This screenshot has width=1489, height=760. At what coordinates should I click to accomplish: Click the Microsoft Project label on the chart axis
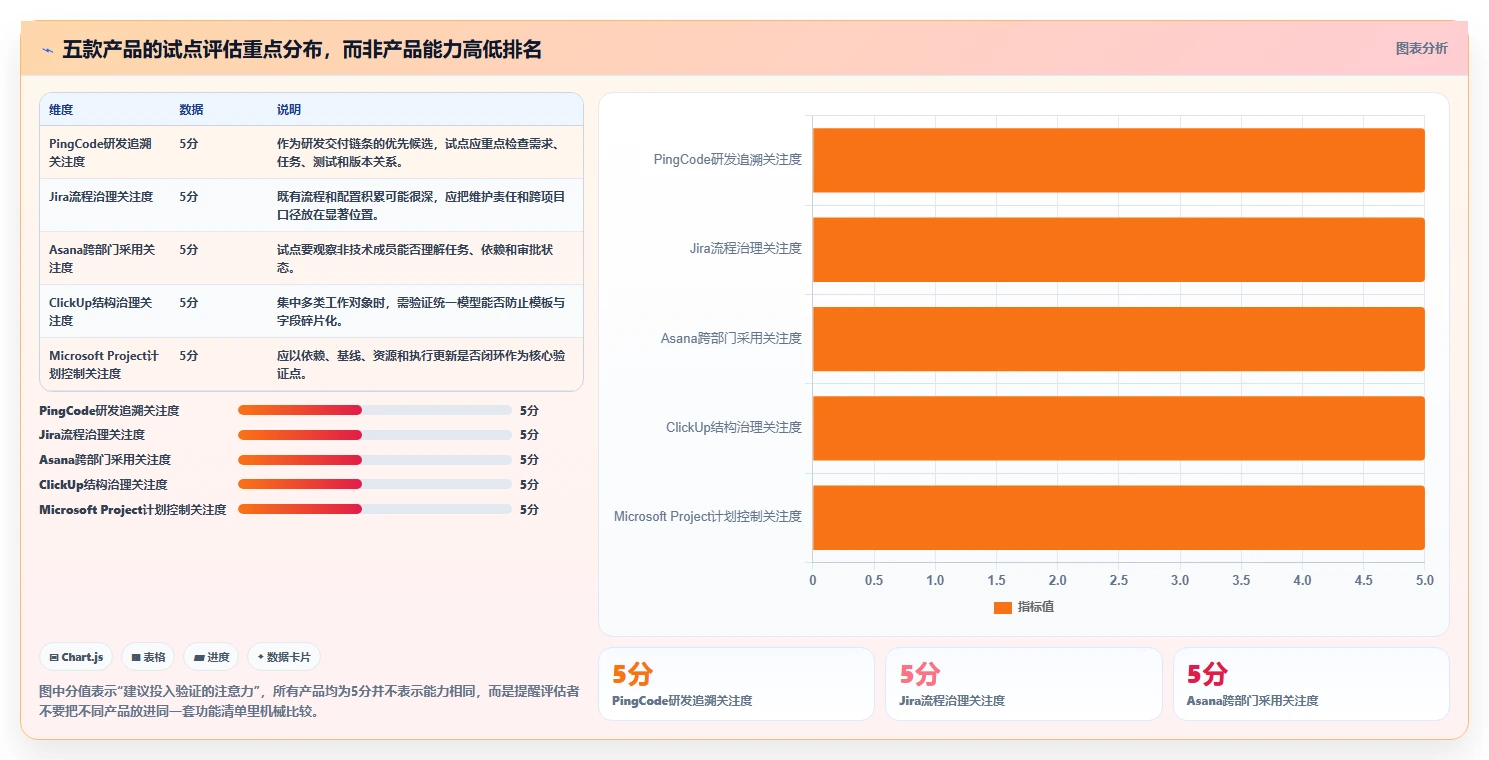tap(708, 516)
